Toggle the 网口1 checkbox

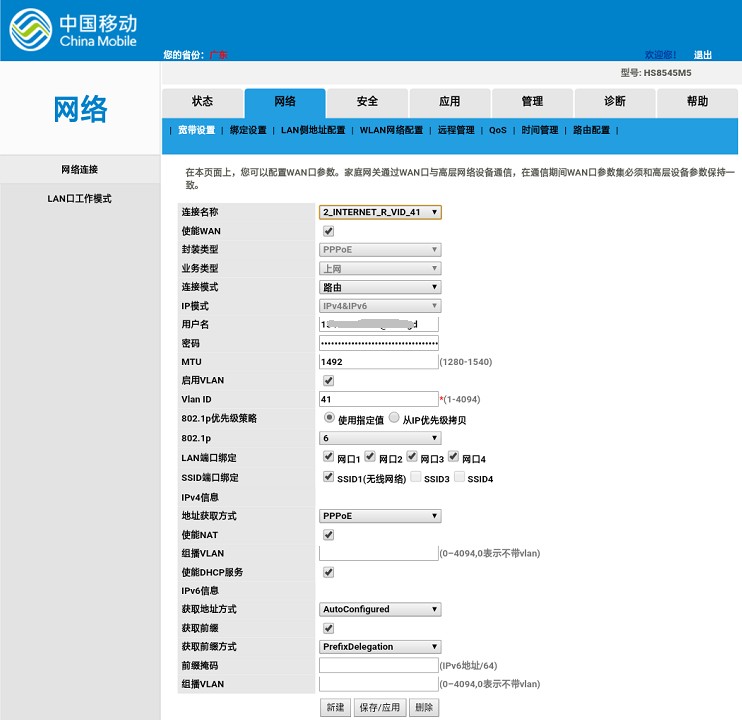click(328, 456)
